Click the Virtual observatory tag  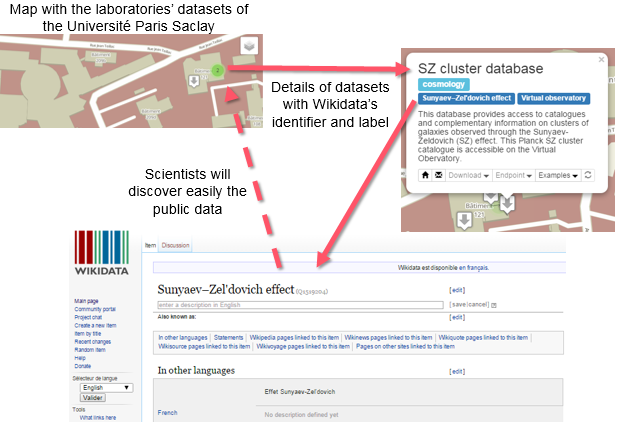tap(553, 99)
